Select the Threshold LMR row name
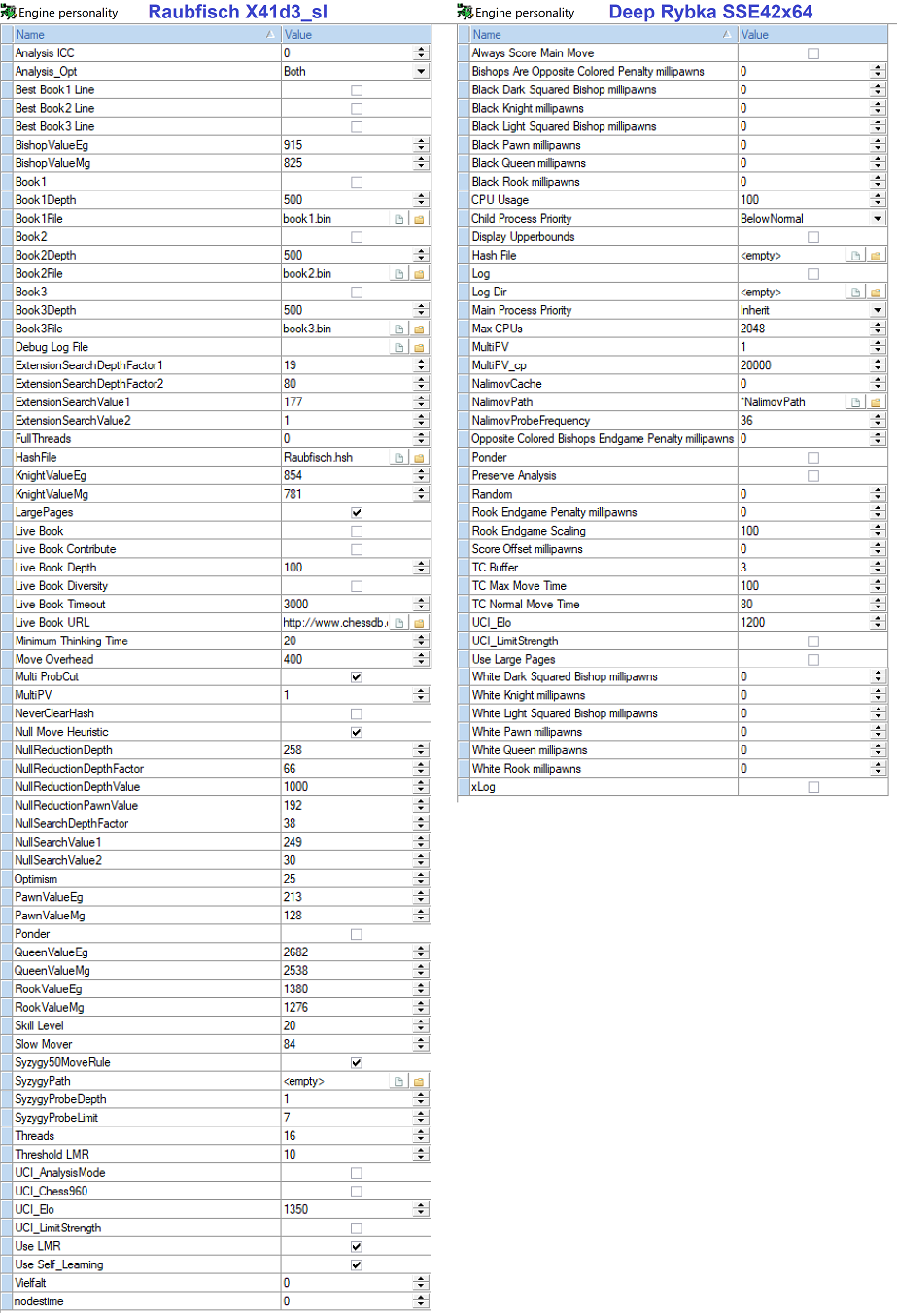Screen dimensions: 897x1316 pyautogui.click(x=52, y=1155)
